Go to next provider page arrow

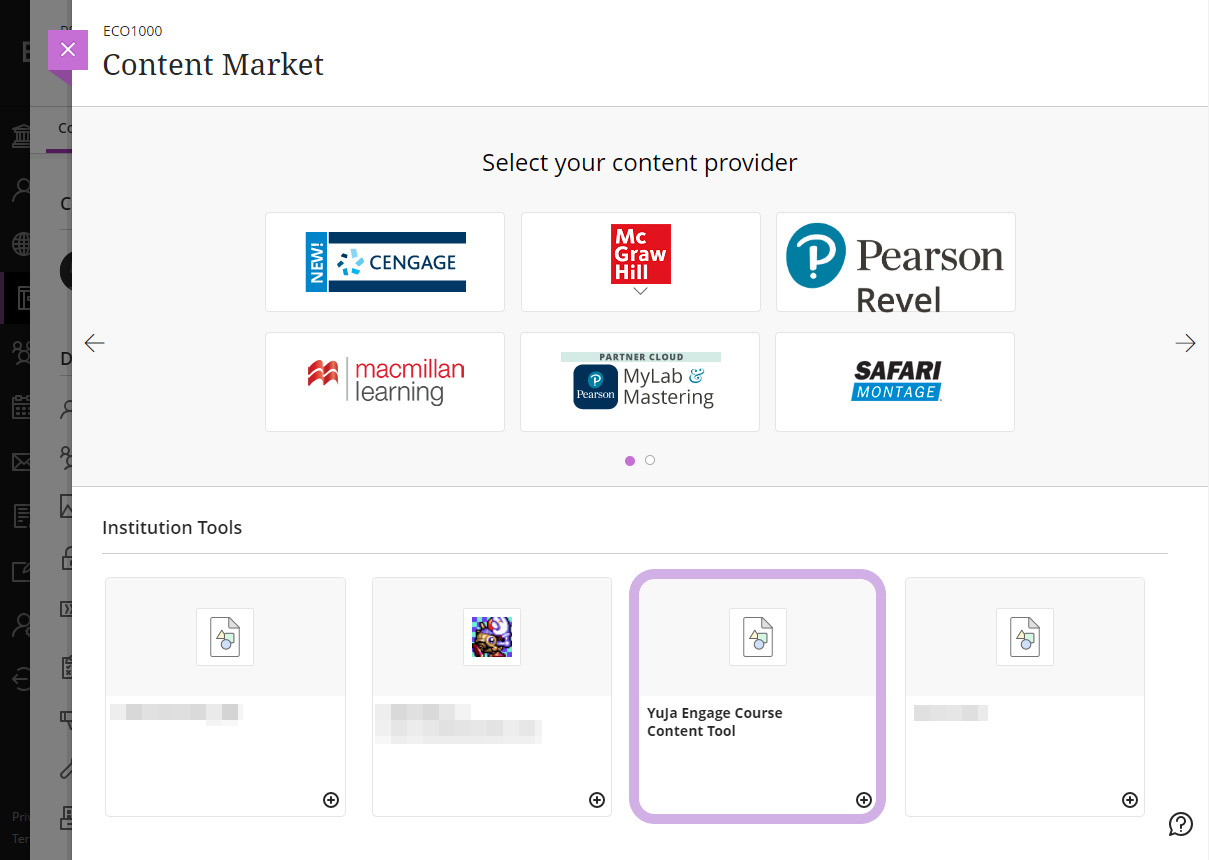point(1185,343)
